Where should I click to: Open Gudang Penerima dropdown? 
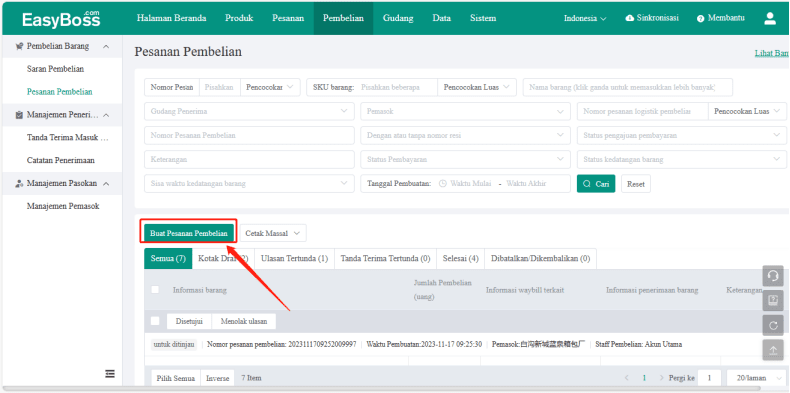[249, 111]
